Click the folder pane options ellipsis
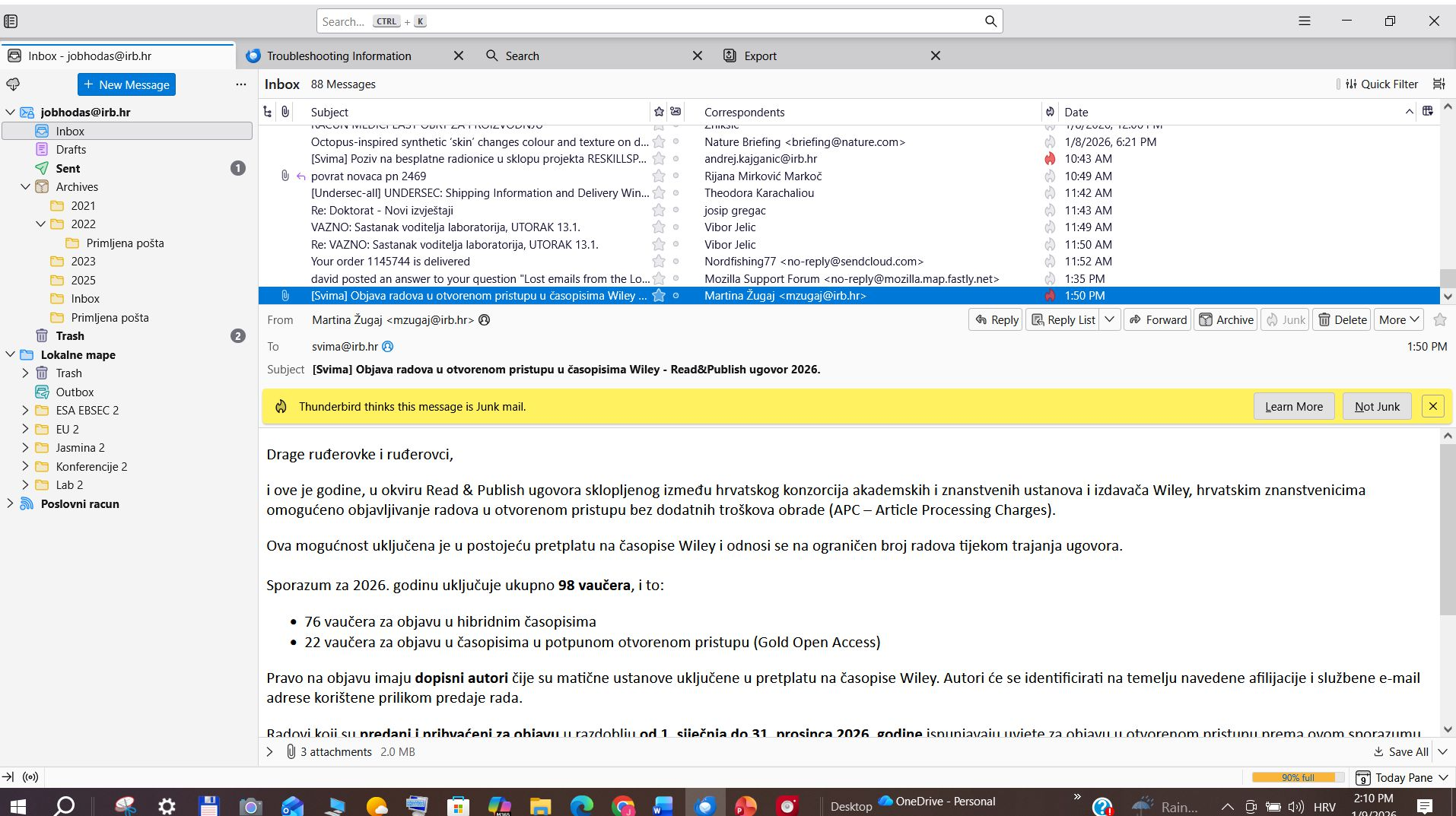The height and width of the screenshot is (816, 1456). 241,84
